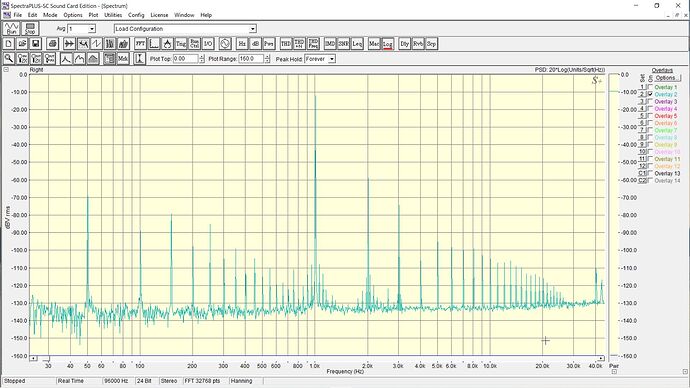
Task: Click the overlay set button C1
Action: tap(642, 173)
